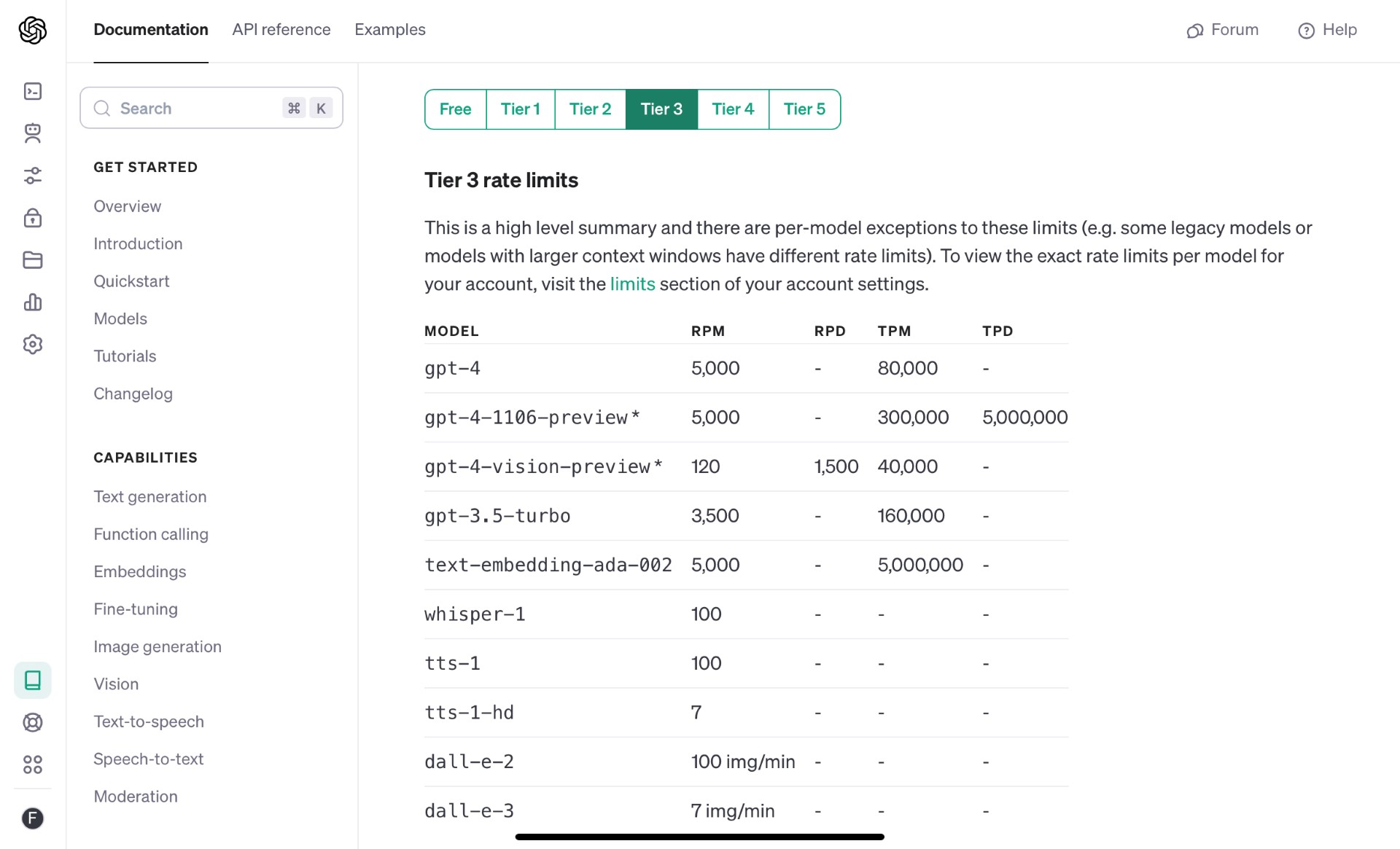Open the four-circles apps icon in sidebar

(33, 764)
